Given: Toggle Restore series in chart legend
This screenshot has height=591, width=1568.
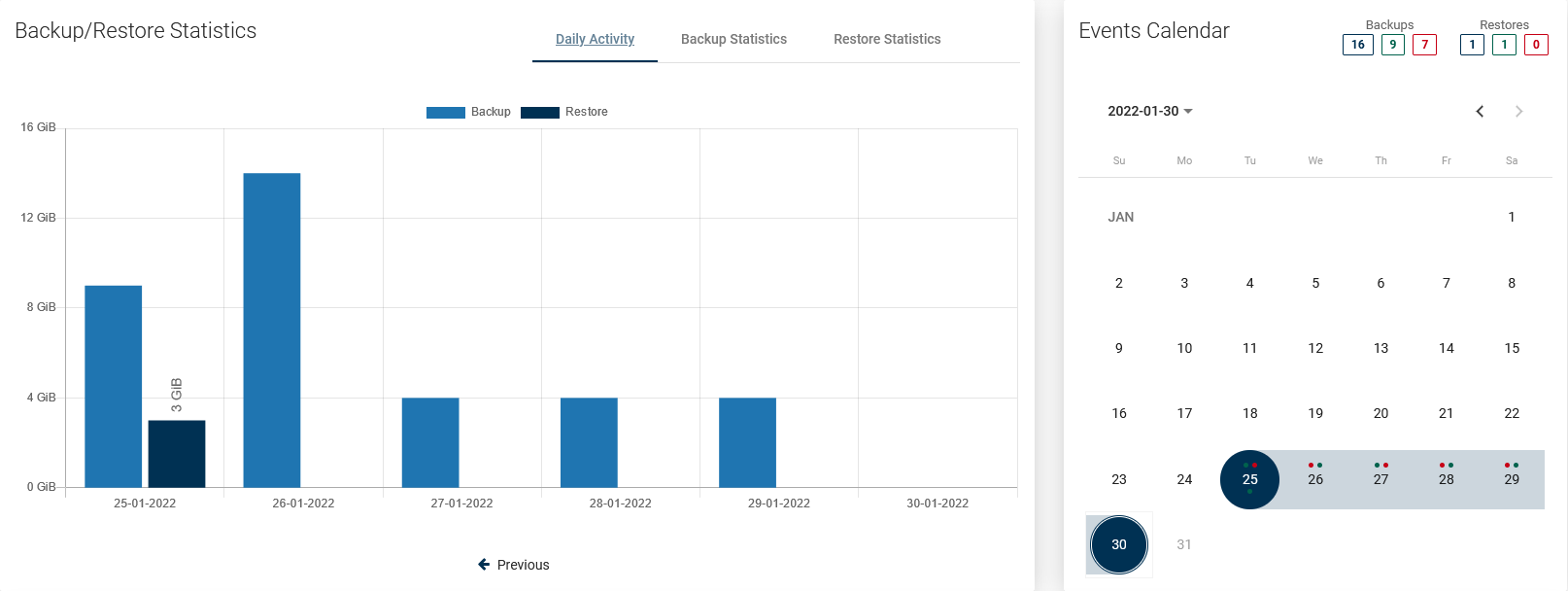Looking at the screenshot, I should coord(564,112).
